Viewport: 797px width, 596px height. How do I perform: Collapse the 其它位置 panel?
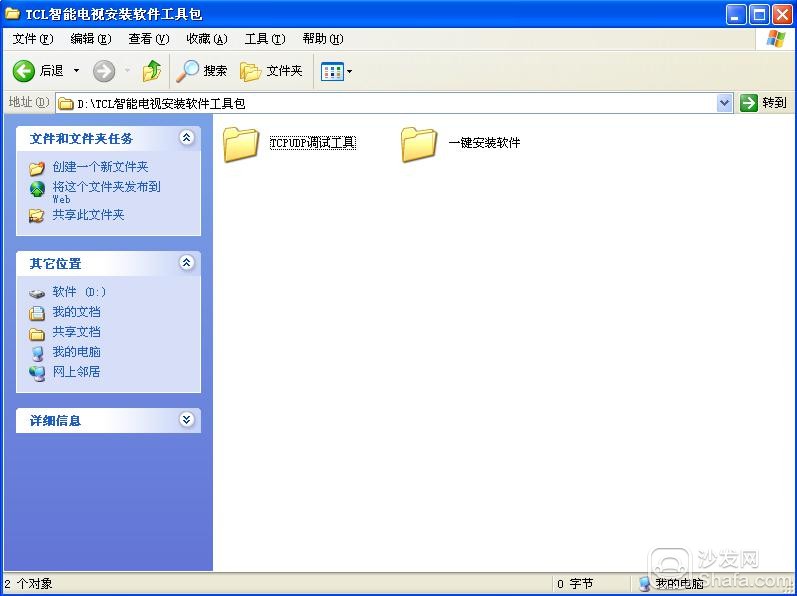[x=186, y=263]
